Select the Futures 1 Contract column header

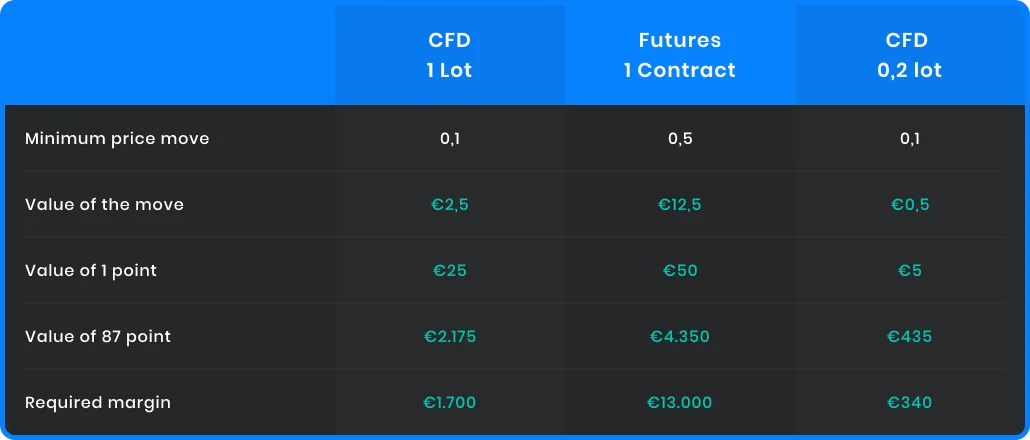680,55
